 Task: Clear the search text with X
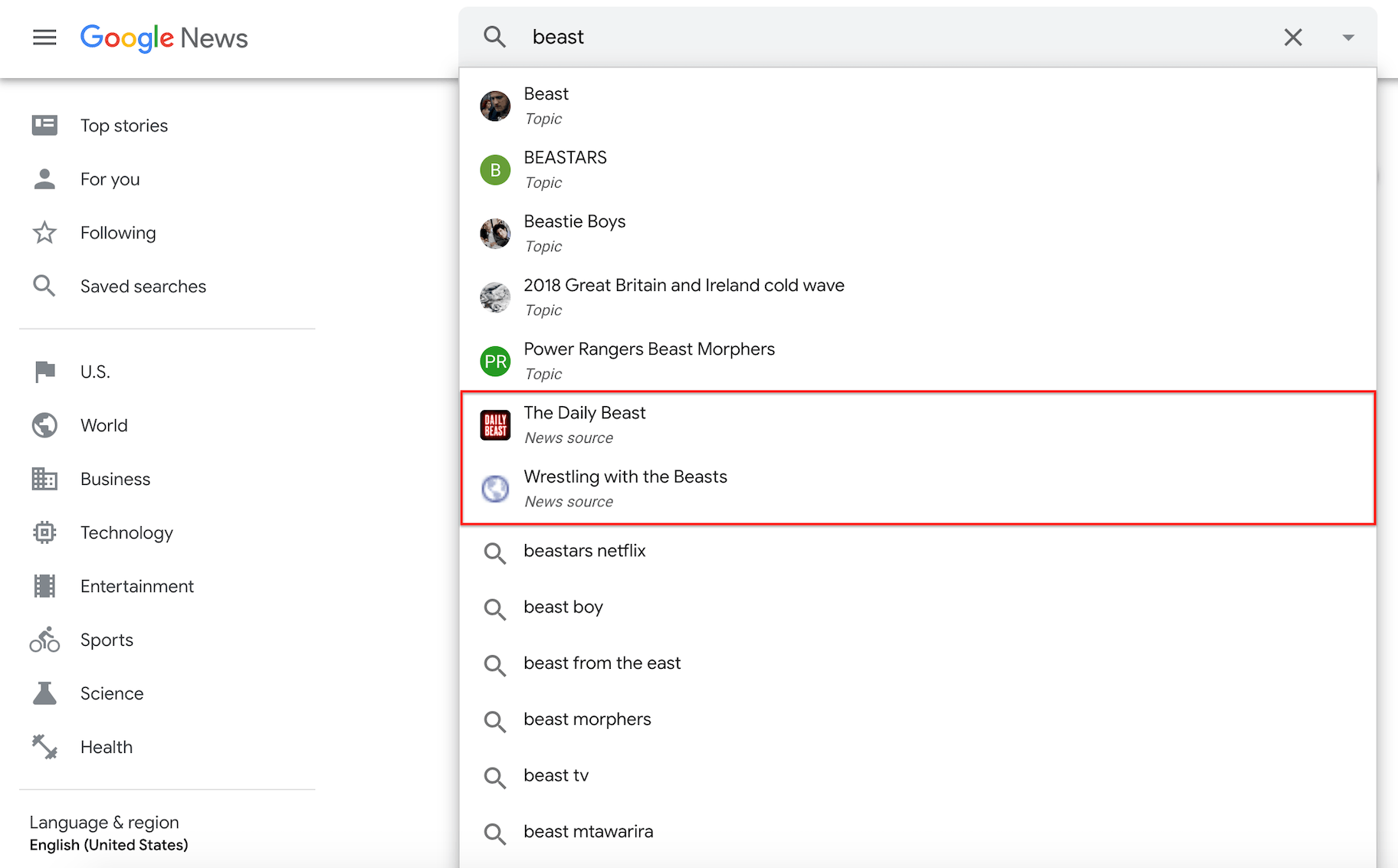[x=1293, y=37]
